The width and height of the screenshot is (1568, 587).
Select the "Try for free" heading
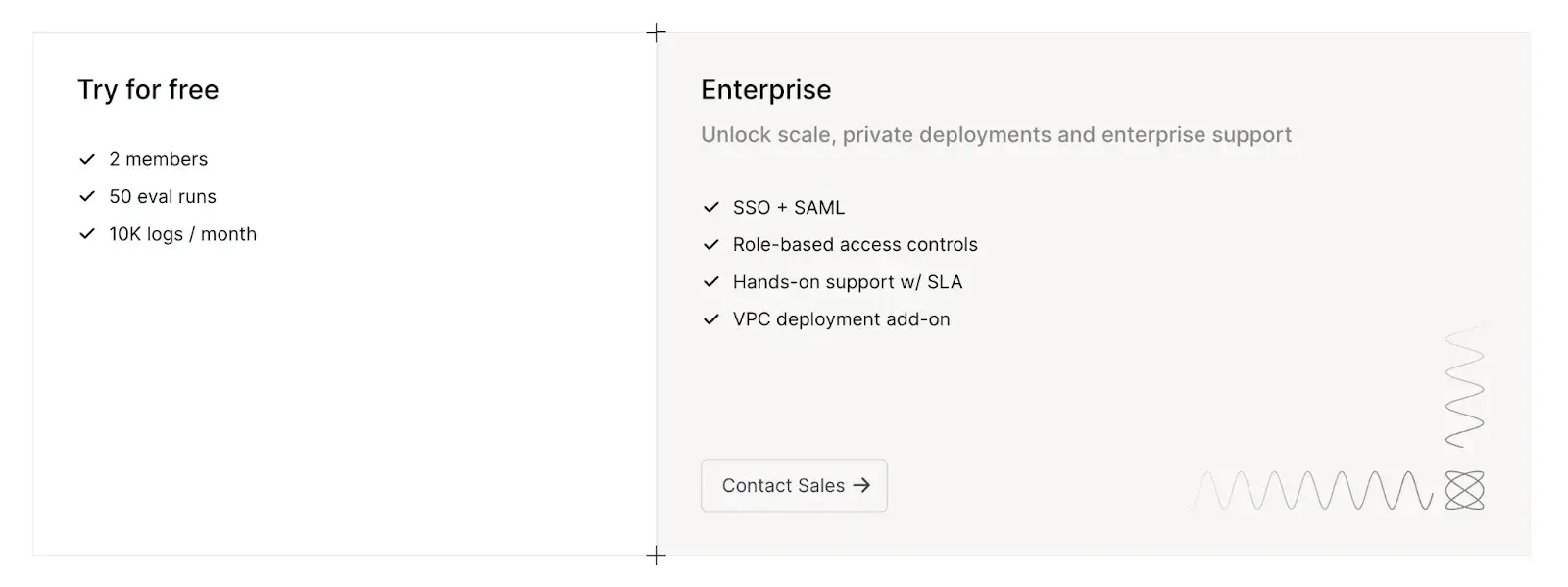[148, 90]
